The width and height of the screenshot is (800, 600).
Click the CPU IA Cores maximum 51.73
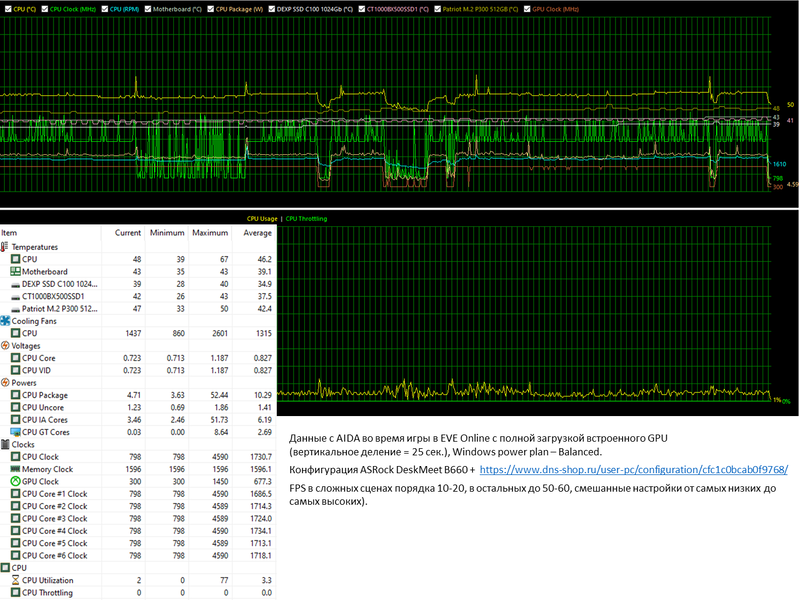(219, 420)
